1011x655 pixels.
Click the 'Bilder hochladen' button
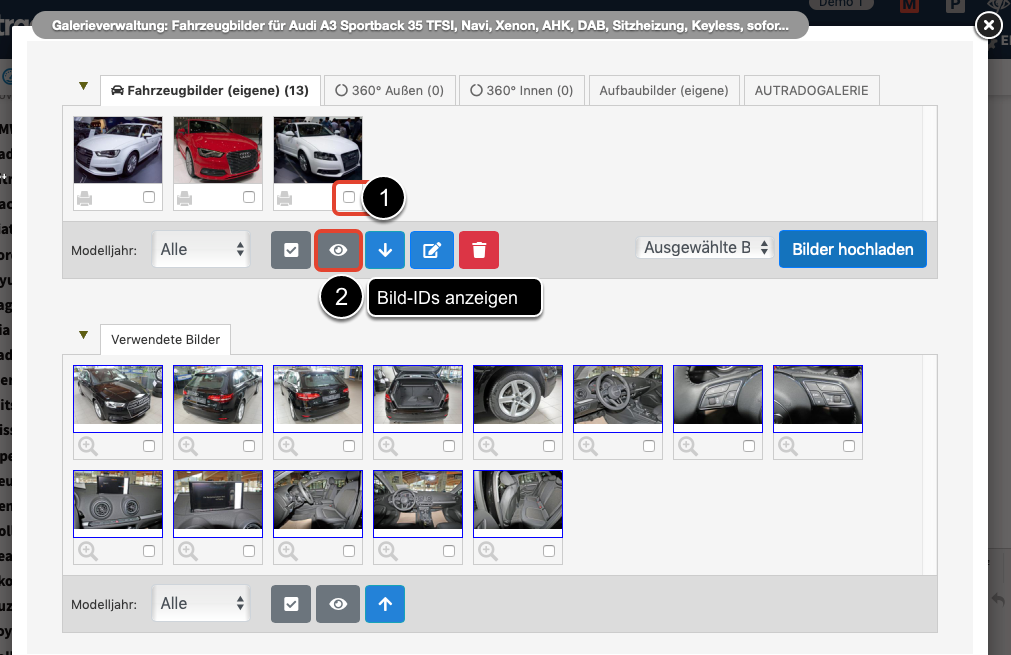coord(853,249)
